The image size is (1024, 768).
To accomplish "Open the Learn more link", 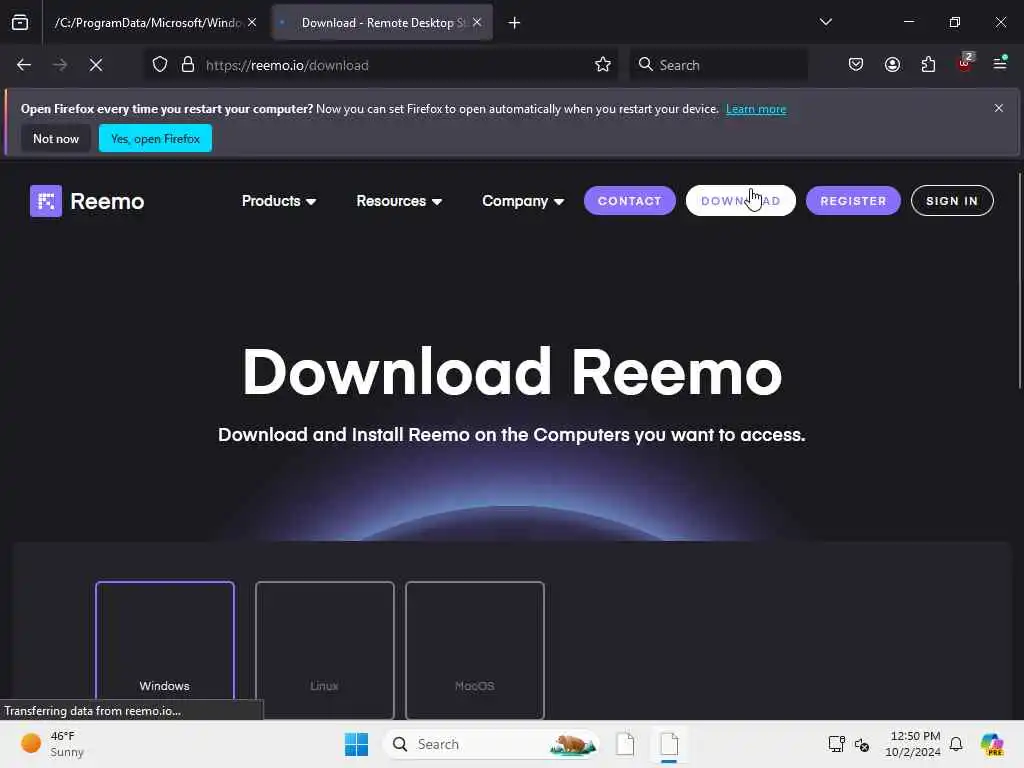I will (x=756, y=109).
